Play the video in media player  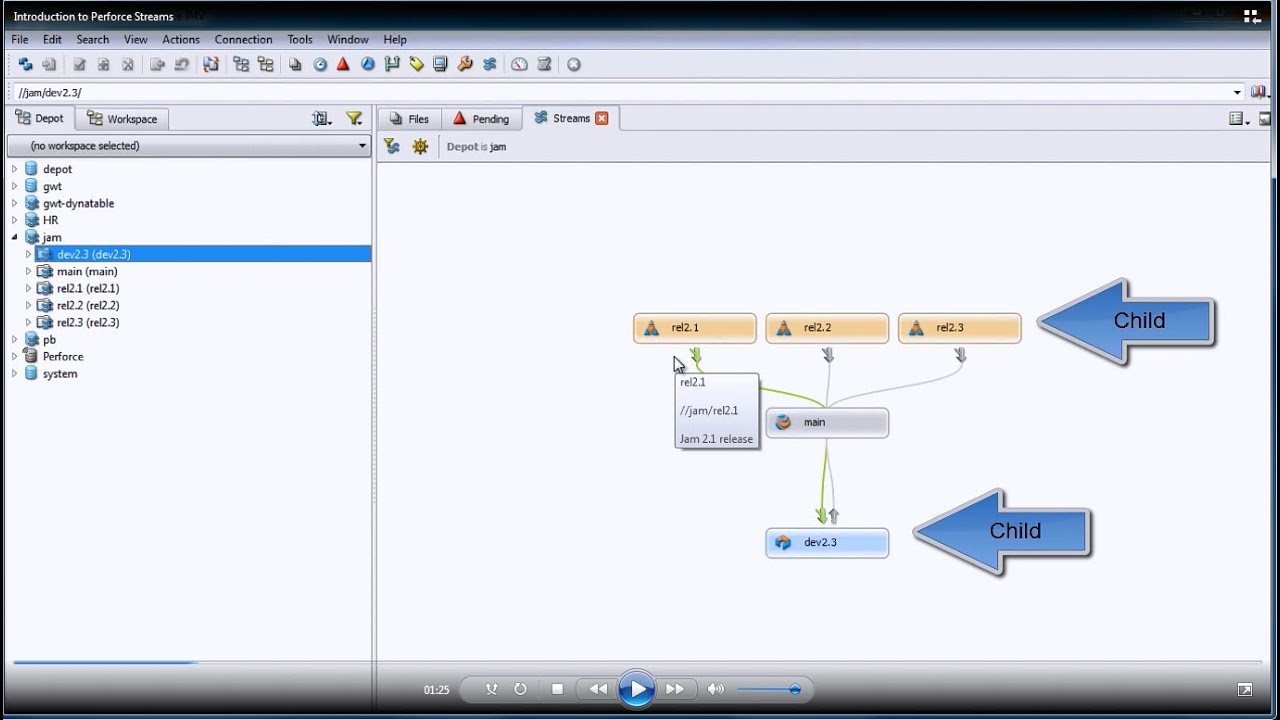coord(637,689)
